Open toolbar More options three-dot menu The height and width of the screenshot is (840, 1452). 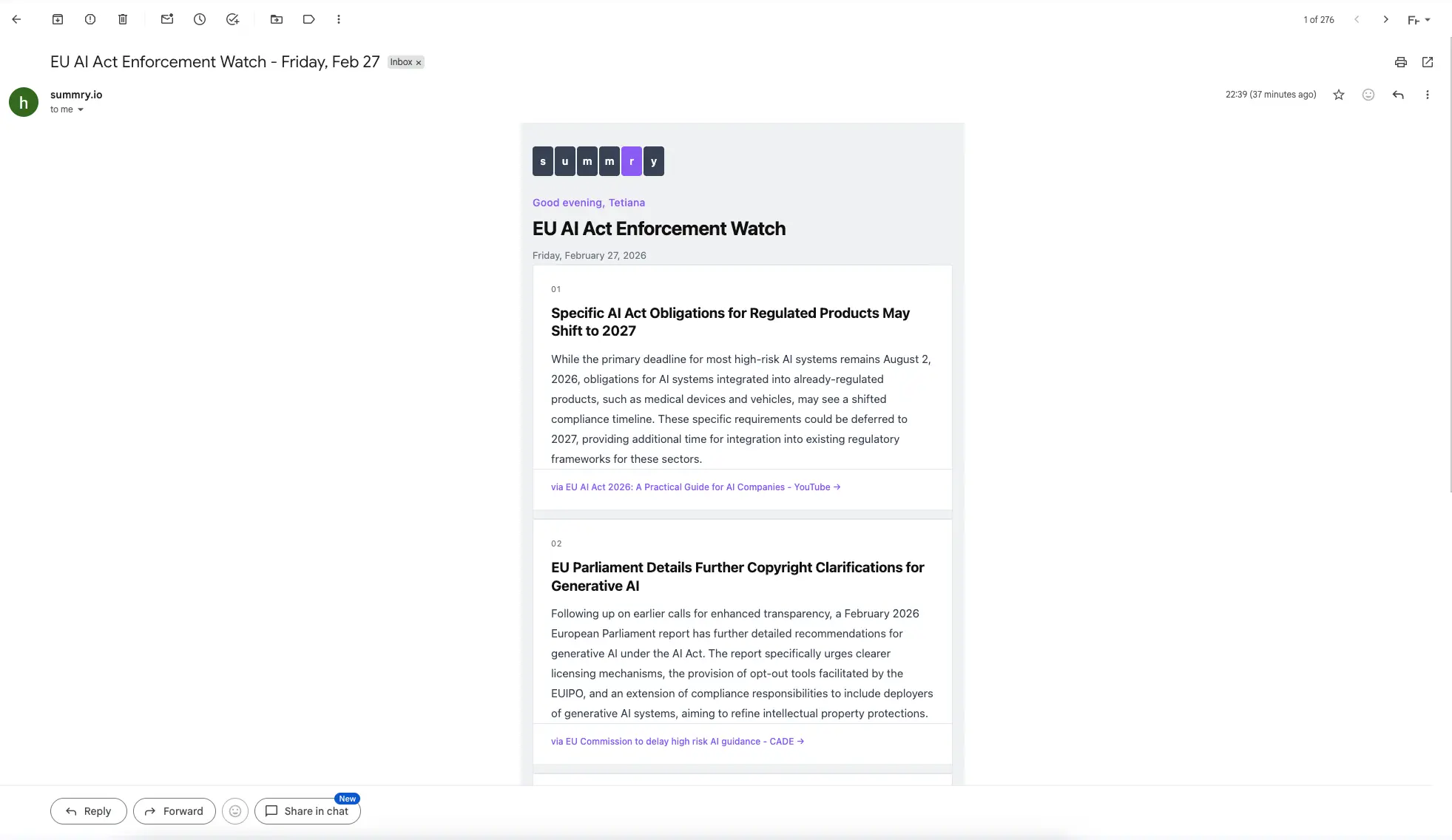pyautogui.click(x=339, y=19)
